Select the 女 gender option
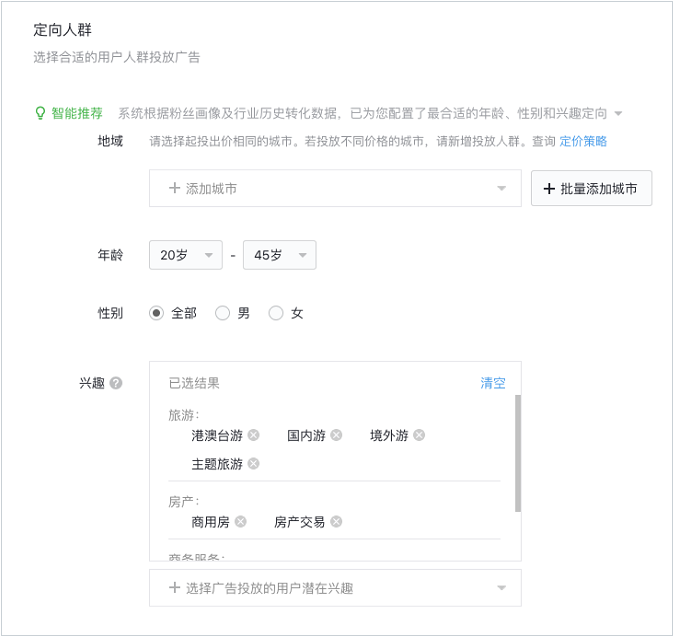674x637 pixels. pos(276,313)
